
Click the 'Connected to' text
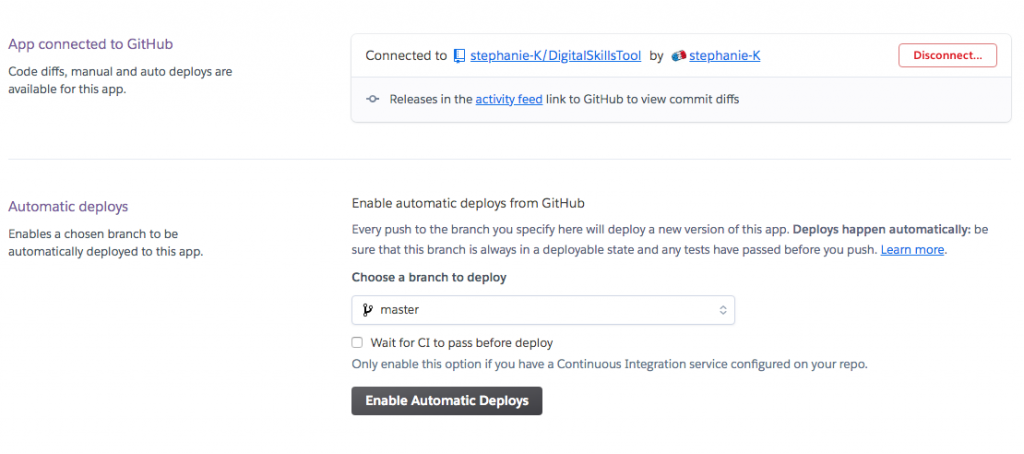tap(406, 56)
